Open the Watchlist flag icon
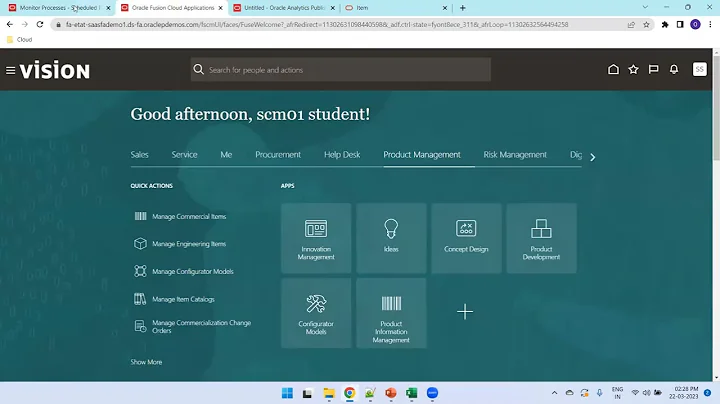The image size is (720, 404). click(653, 69)
